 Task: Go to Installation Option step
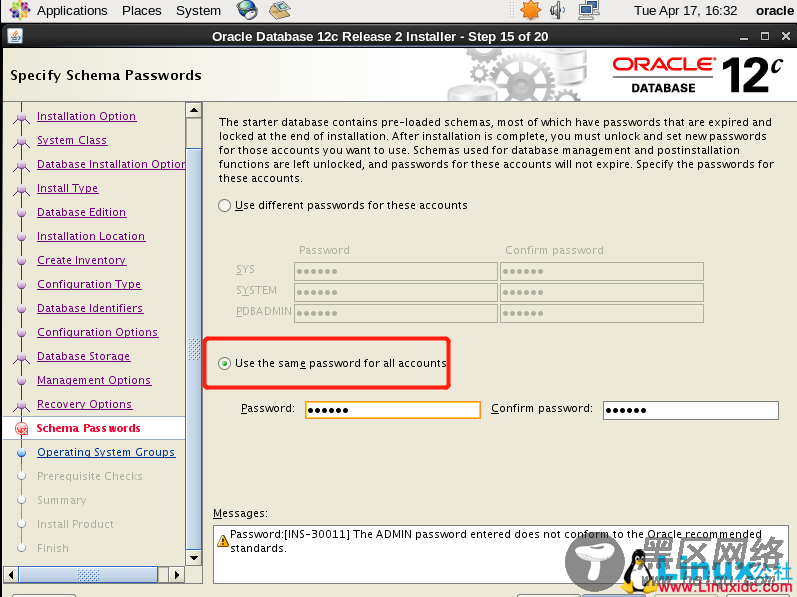pos(86,116)
